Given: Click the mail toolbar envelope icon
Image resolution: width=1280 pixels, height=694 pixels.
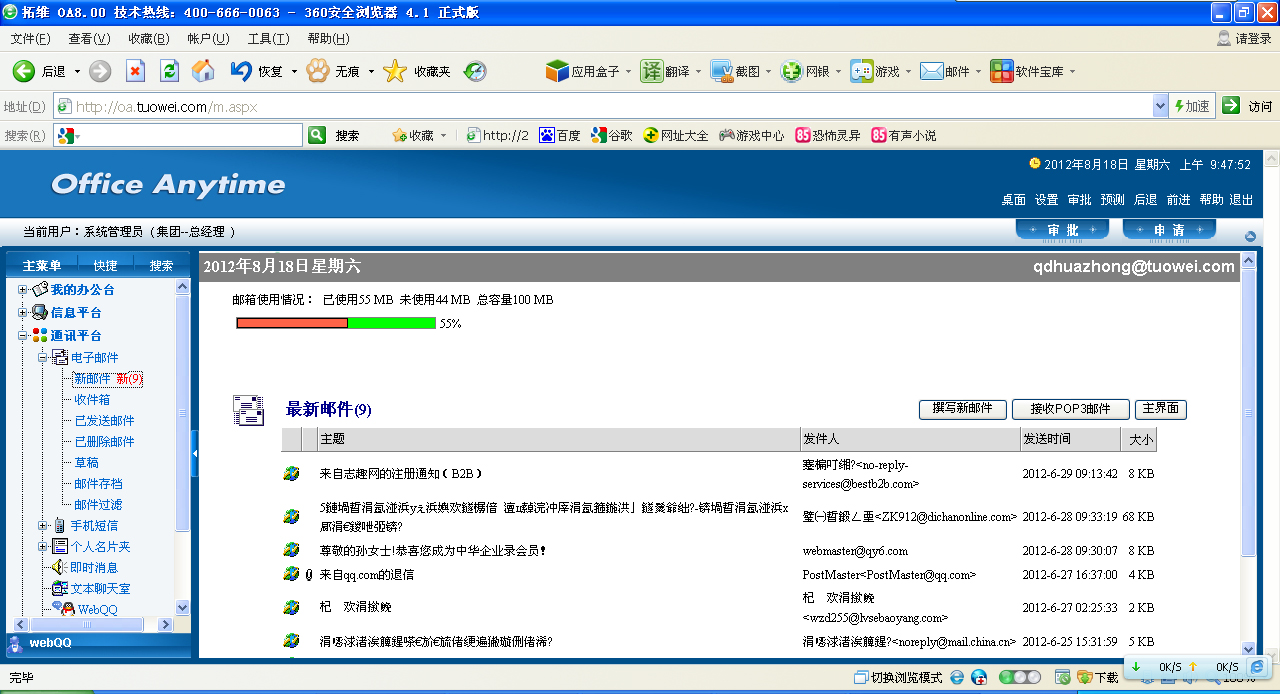Looking at the screenshot, I should (931, 71).
